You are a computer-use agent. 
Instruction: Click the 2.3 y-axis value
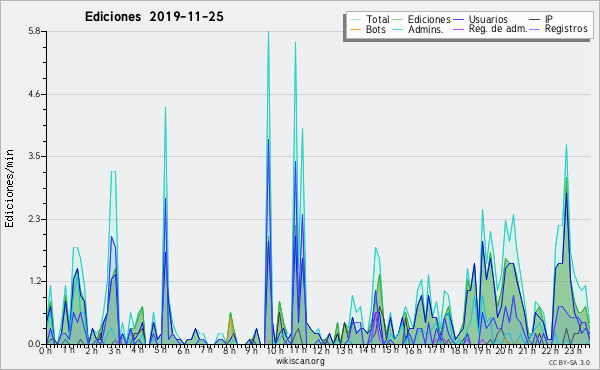tap(34, 219)
